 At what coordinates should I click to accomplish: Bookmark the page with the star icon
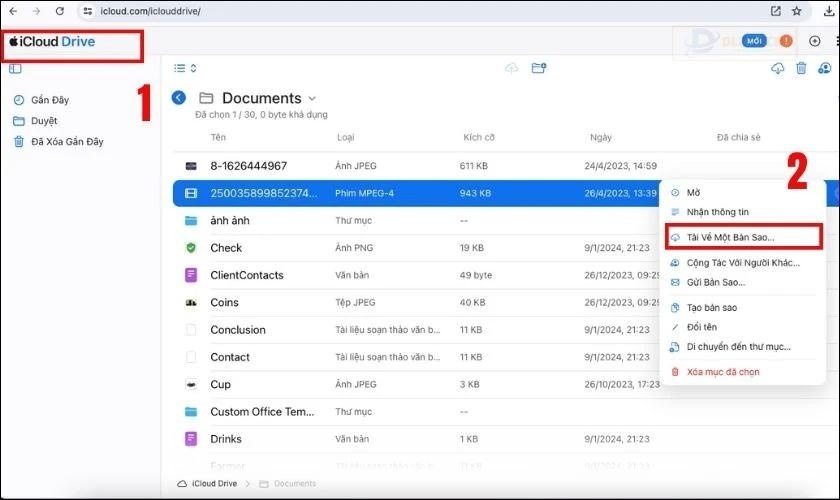[x=797, y=11]
